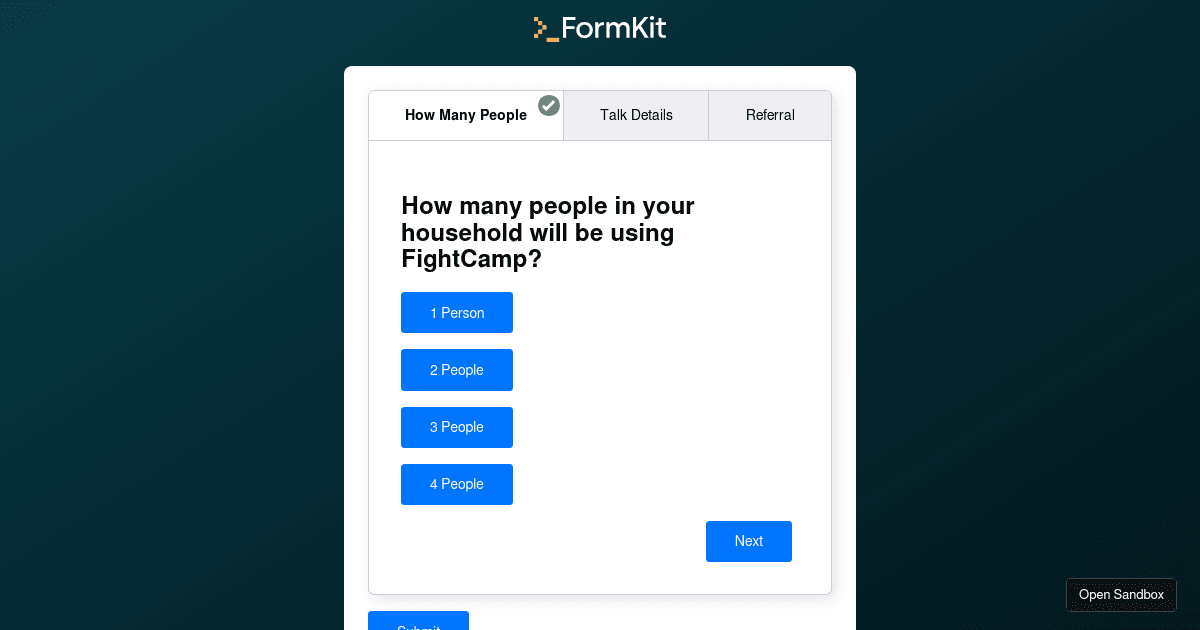
Task: Choose 2 People for household size
Action: point(457,370)
